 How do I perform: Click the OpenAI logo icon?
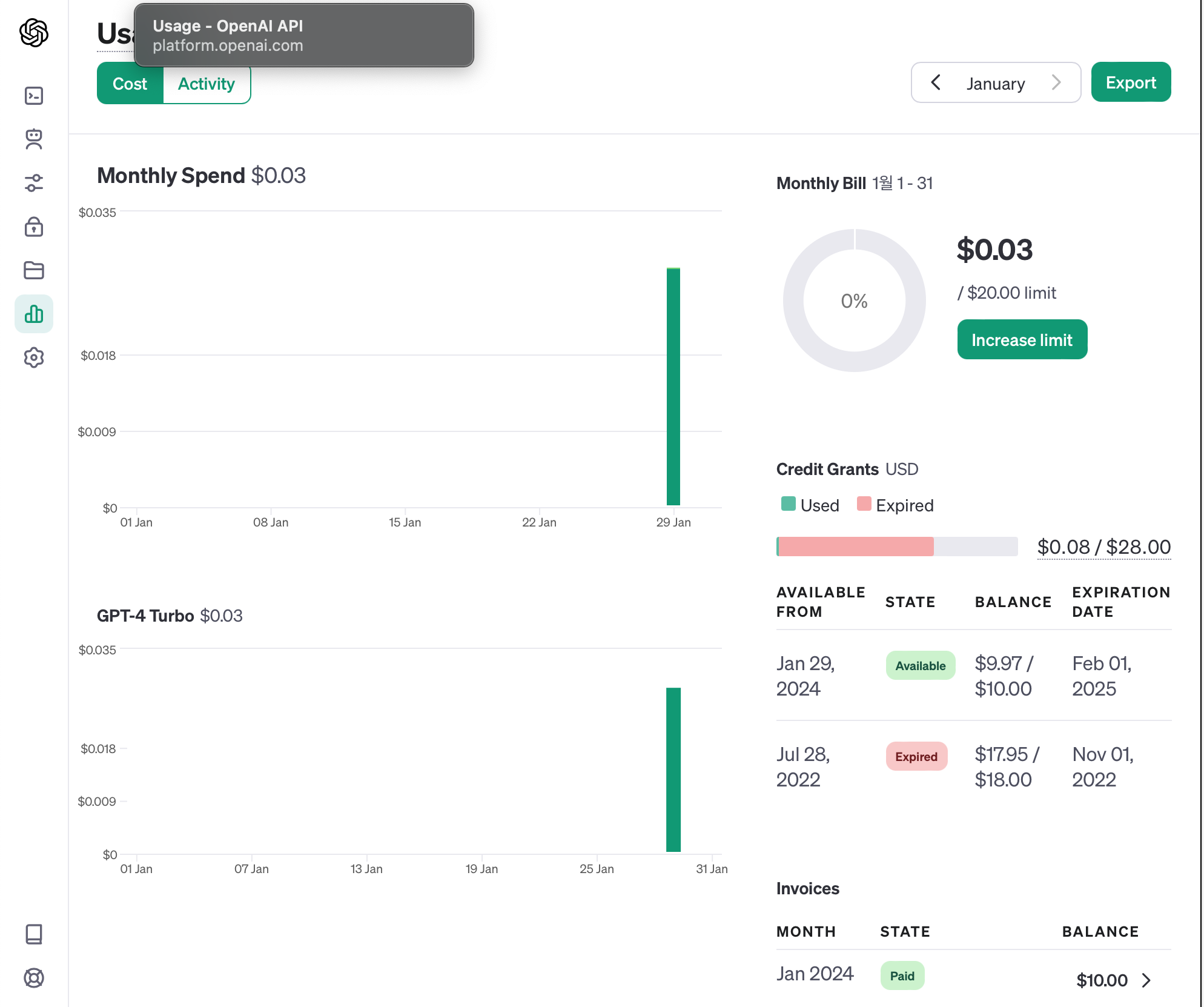[x=34, y=33]
